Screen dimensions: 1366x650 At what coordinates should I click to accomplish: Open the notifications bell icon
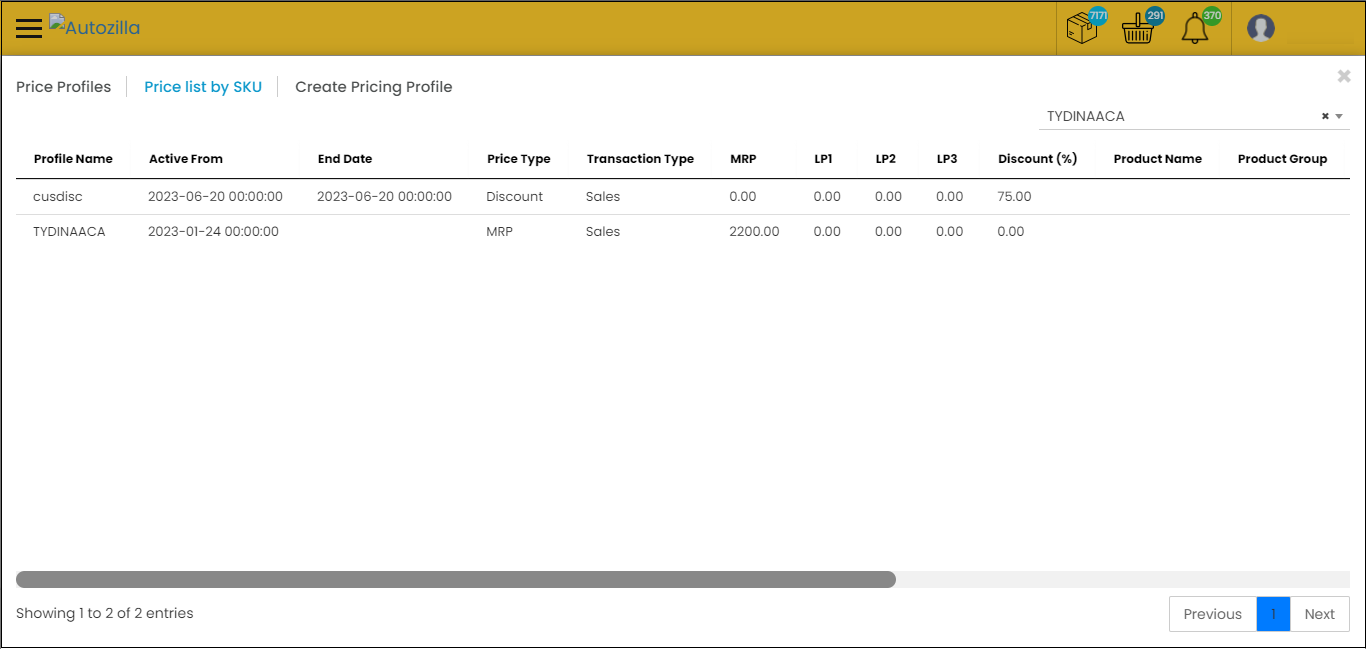click(1195, 28)
